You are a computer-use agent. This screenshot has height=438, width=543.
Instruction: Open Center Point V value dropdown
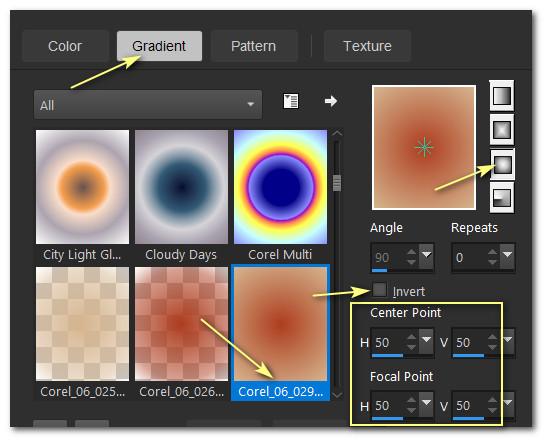click(508, 341)
